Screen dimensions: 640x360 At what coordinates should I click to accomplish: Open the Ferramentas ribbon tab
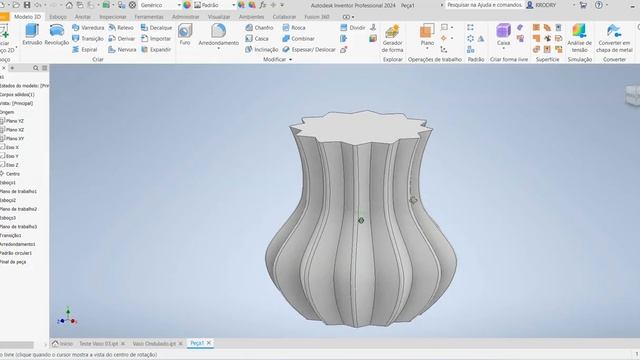click(149, 17)
